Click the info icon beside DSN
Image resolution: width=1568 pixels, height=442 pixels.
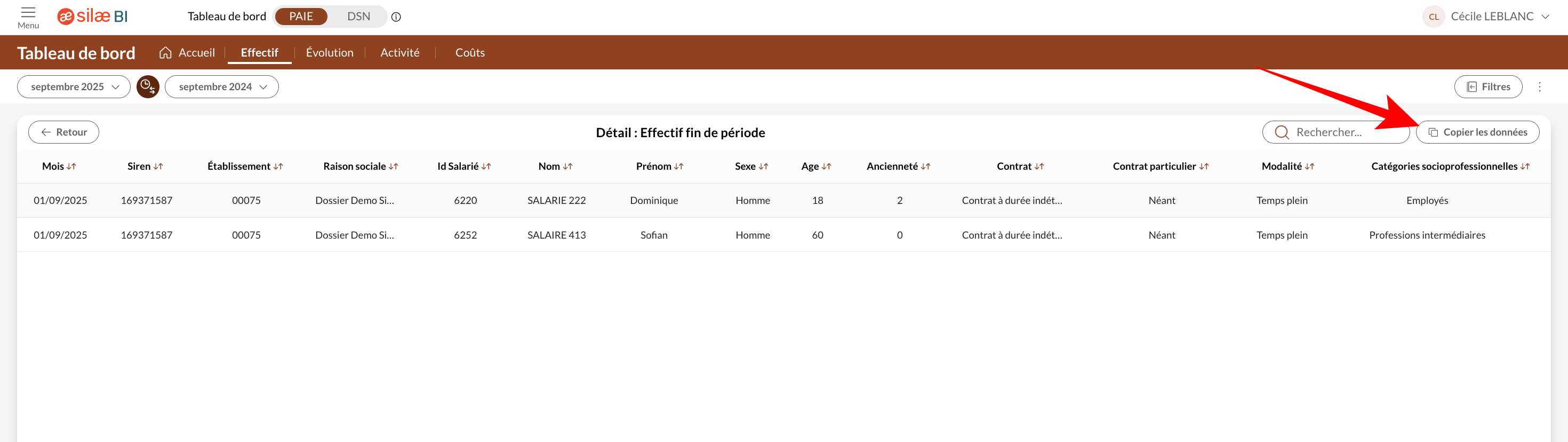pyautogui.click(x=396, y=17)
